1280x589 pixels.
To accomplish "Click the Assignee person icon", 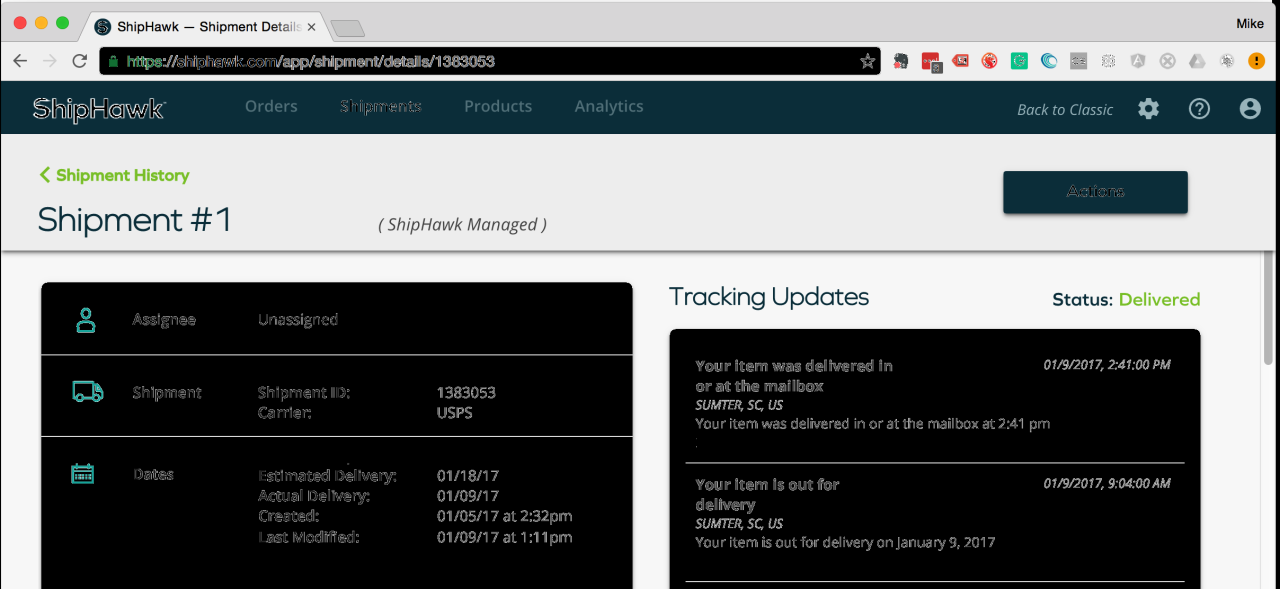I will click(x=87, y=319).
